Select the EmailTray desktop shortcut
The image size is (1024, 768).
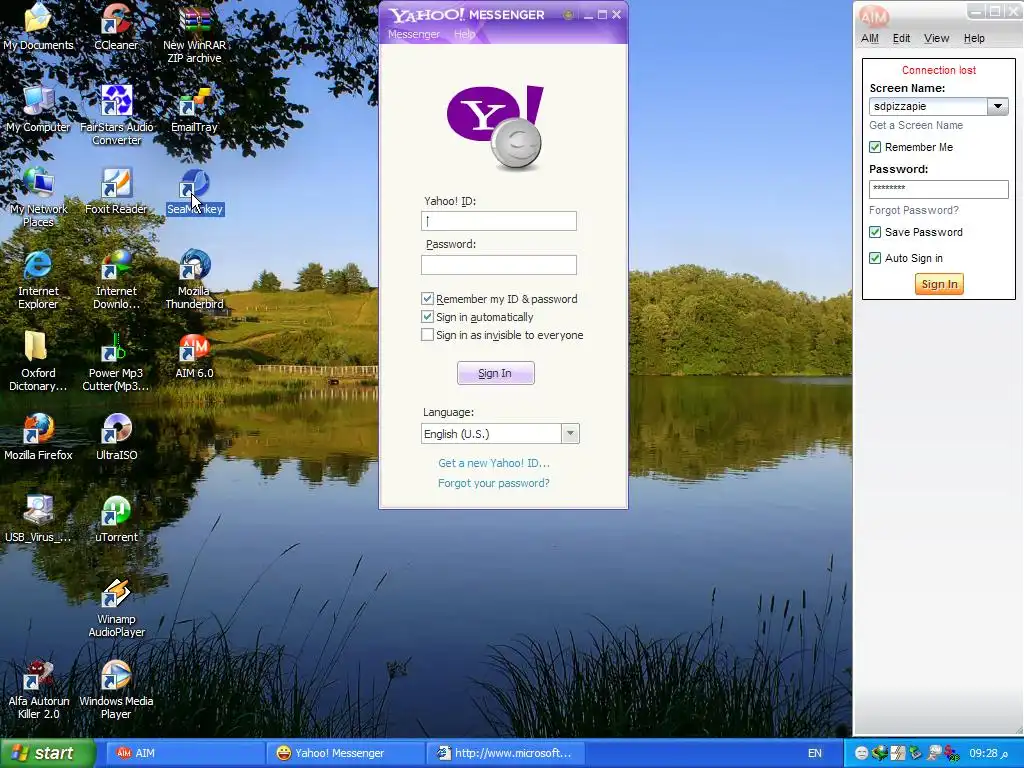tap(195, 108)
